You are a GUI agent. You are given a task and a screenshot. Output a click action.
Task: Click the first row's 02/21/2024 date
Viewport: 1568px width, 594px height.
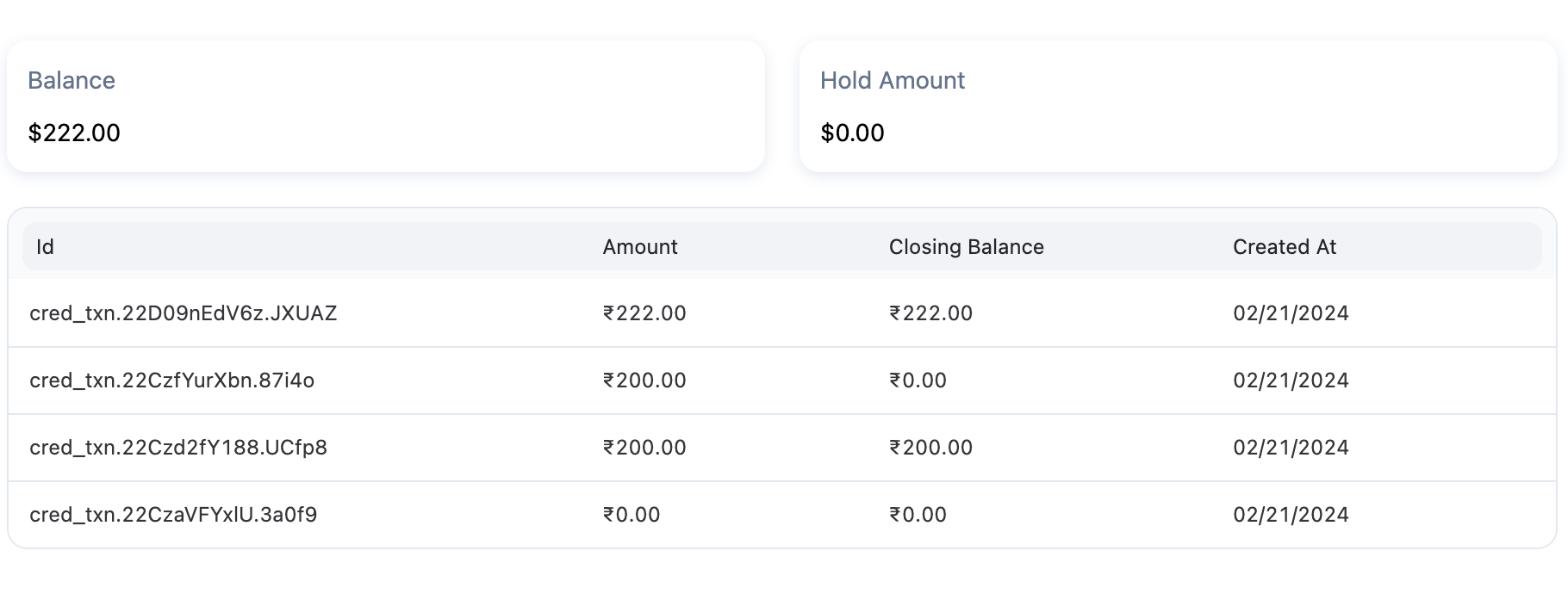click(x=1291, y=313)
